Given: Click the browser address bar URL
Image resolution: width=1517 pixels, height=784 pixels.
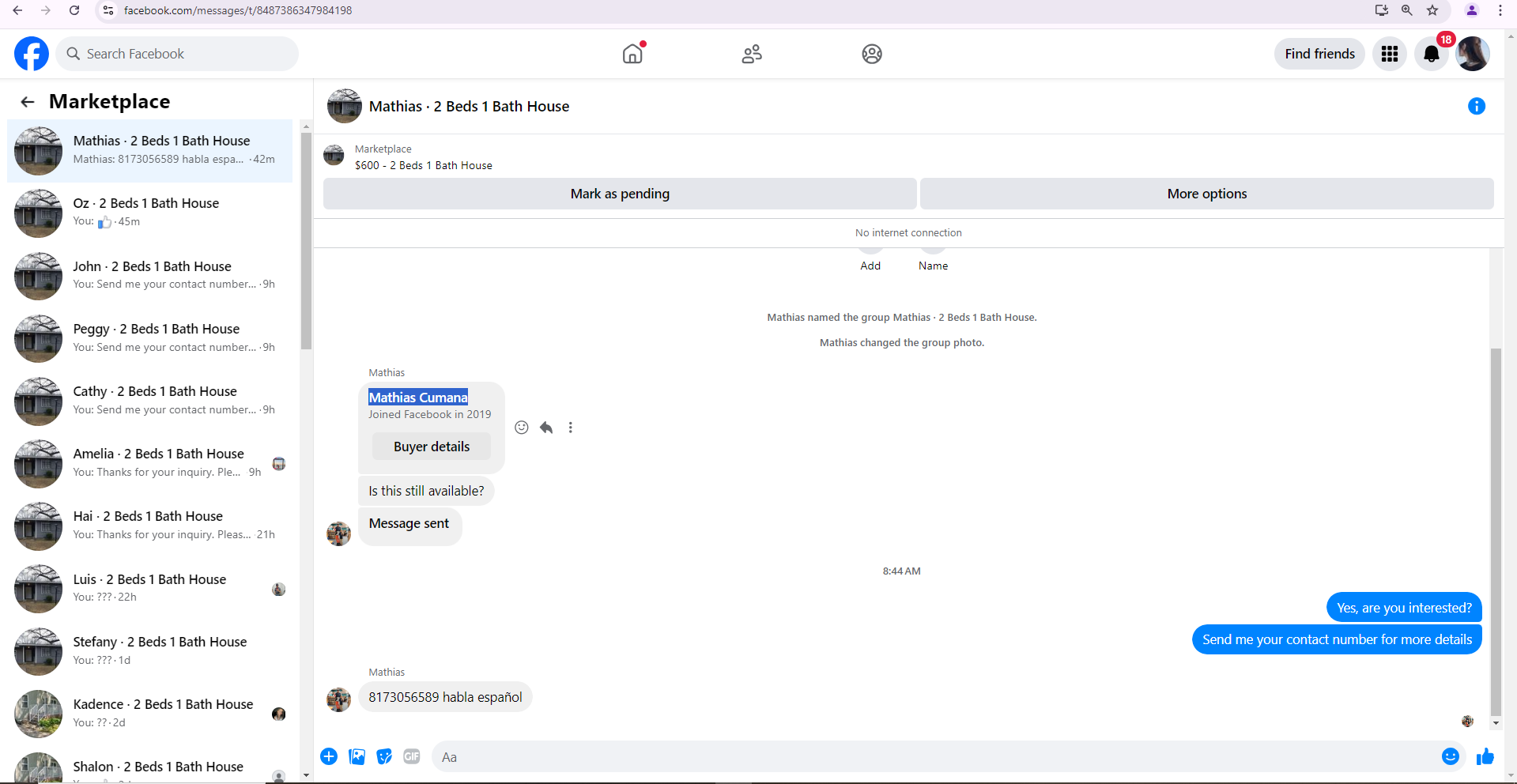Looking at the screenshot, I should 238,10.
